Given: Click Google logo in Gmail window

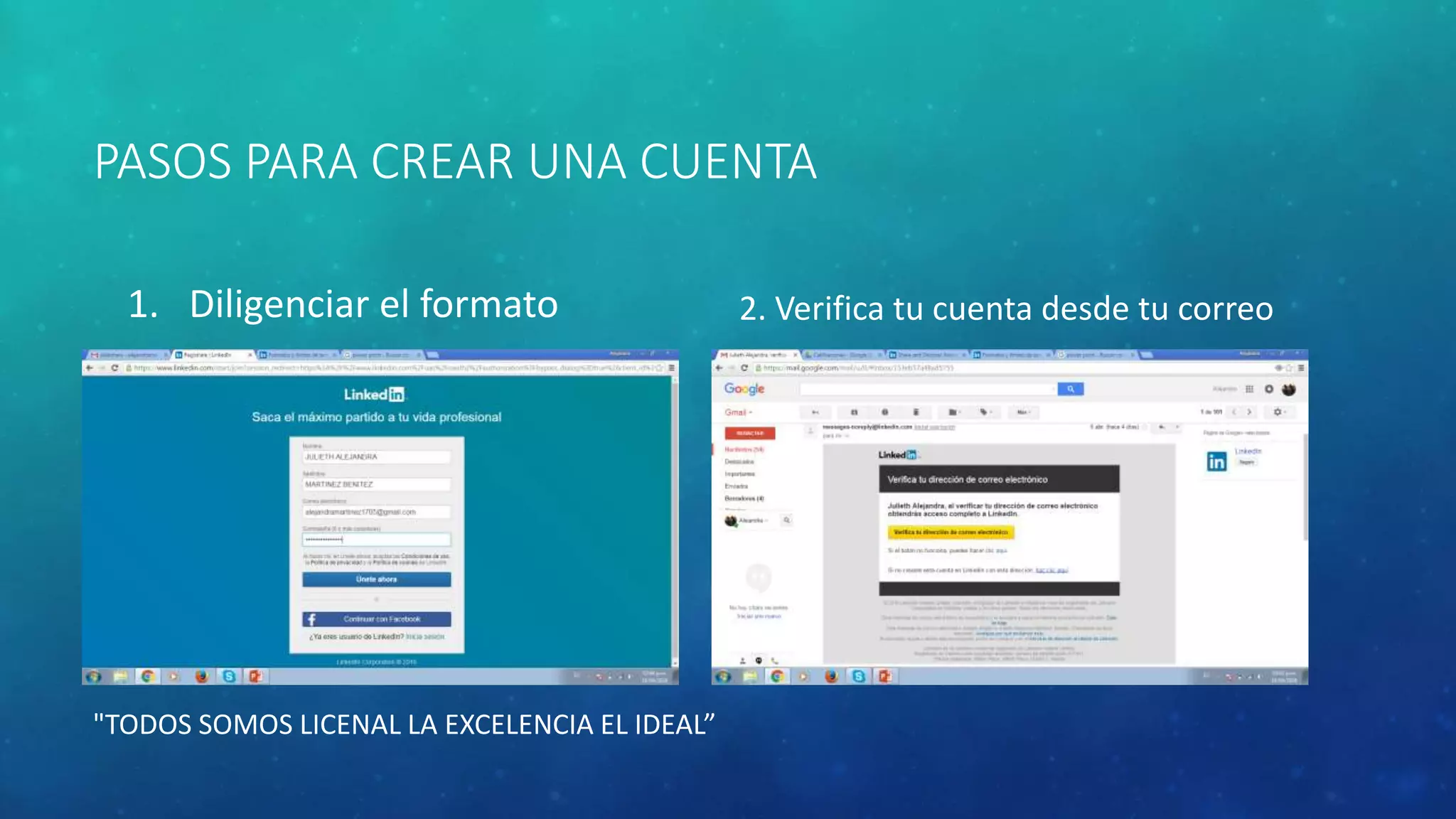Looking at the screenshot, I should (x=744, y=389).
